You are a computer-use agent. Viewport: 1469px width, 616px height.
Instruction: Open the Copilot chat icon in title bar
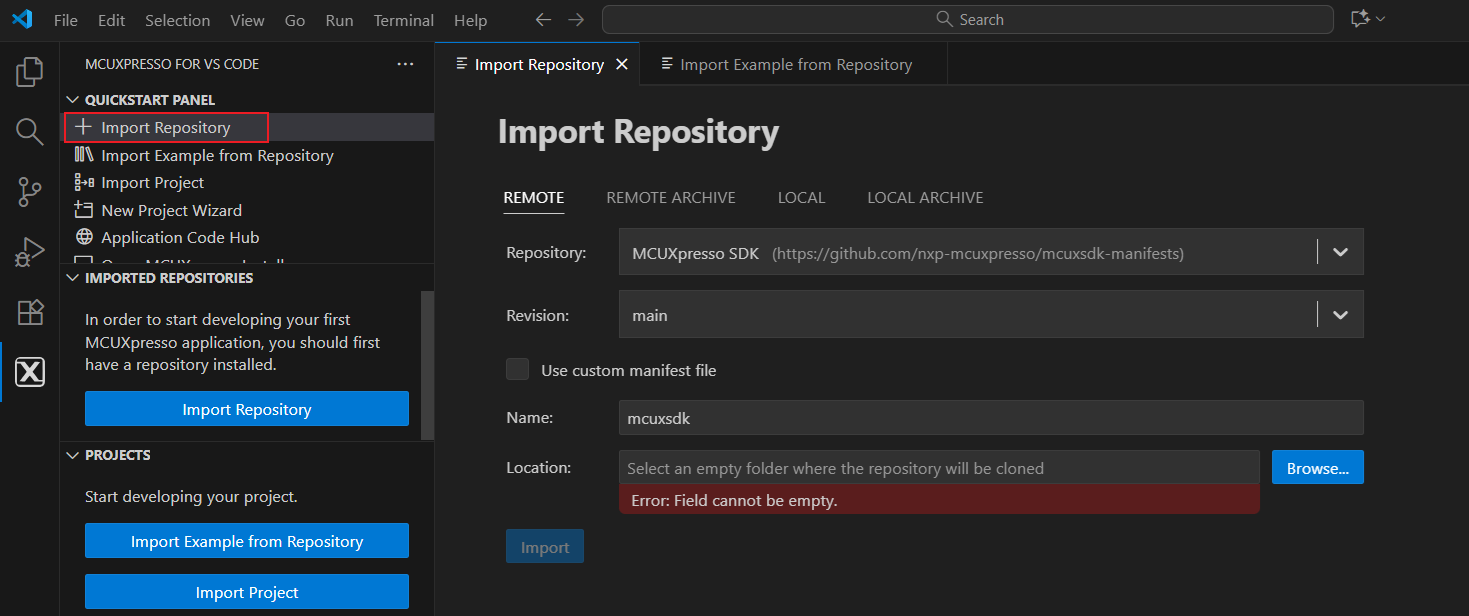click(x=1359, y=19)
